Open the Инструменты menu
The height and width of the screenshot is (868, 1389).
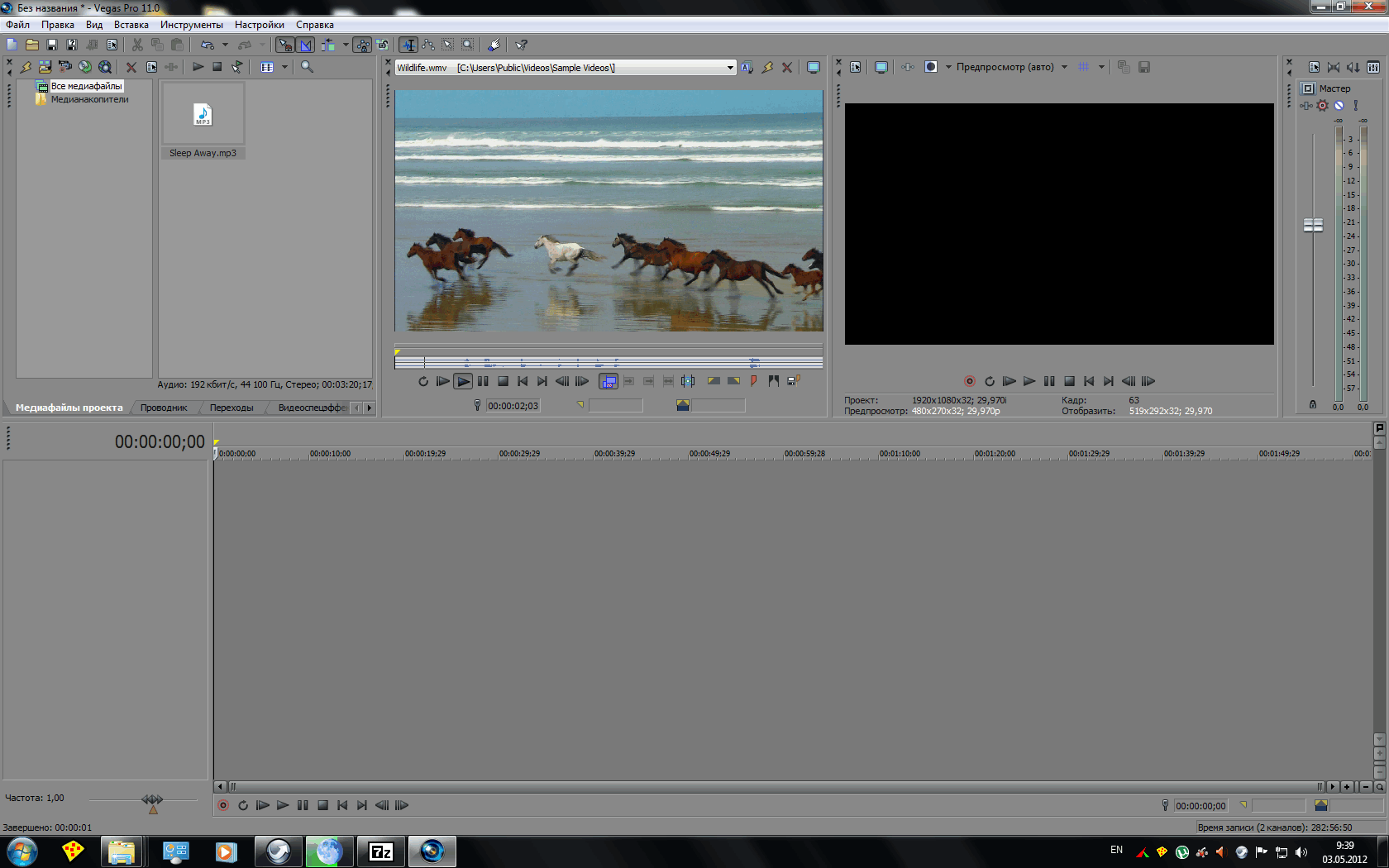point(191,25)
